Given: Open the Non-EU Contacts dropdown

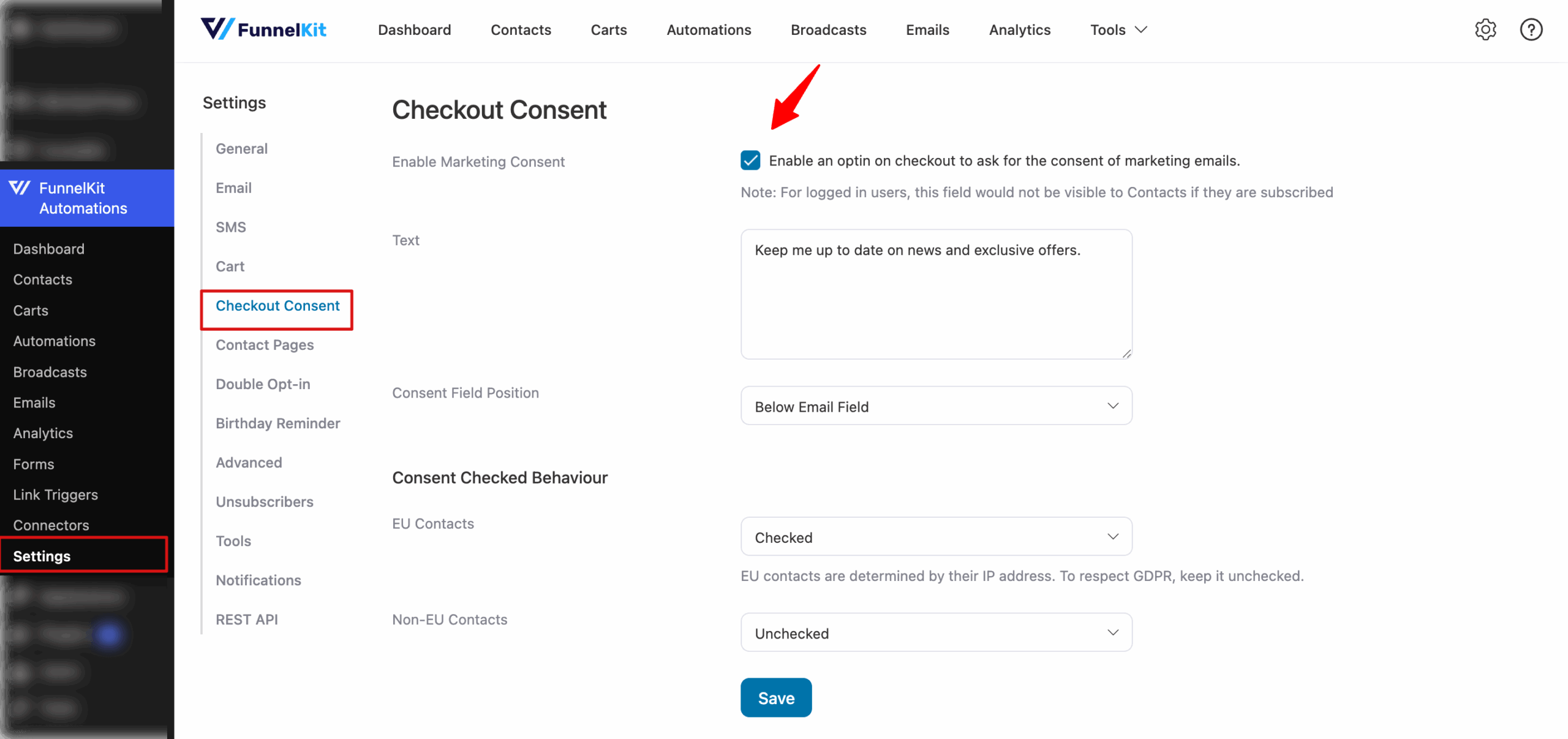Looking at the screenshot, I should [935, 632].
